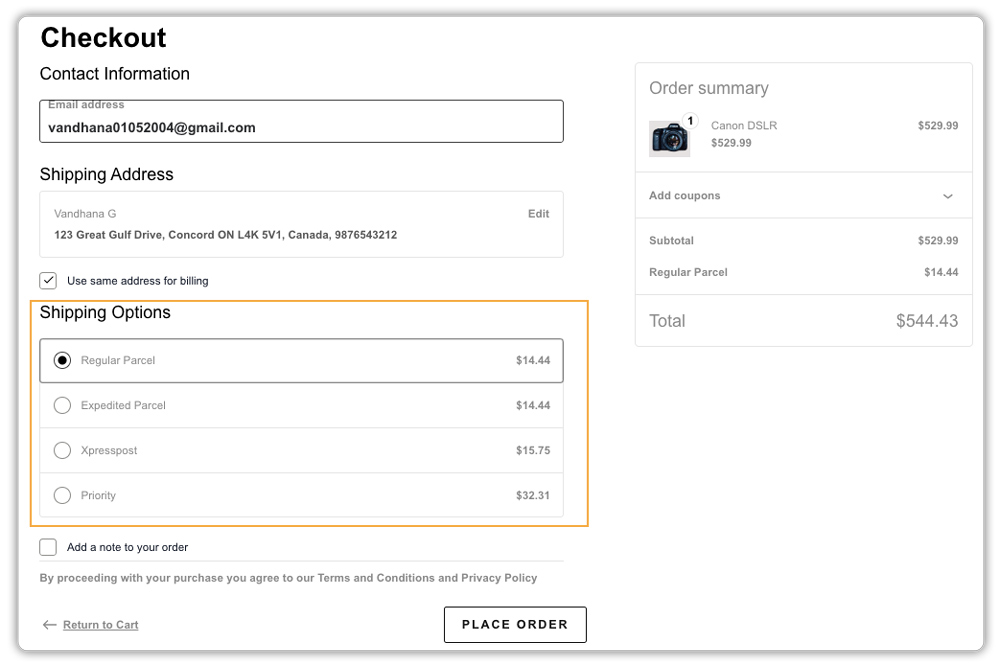
Task: Select Priority shipping radio button
Action: [62, 495]
